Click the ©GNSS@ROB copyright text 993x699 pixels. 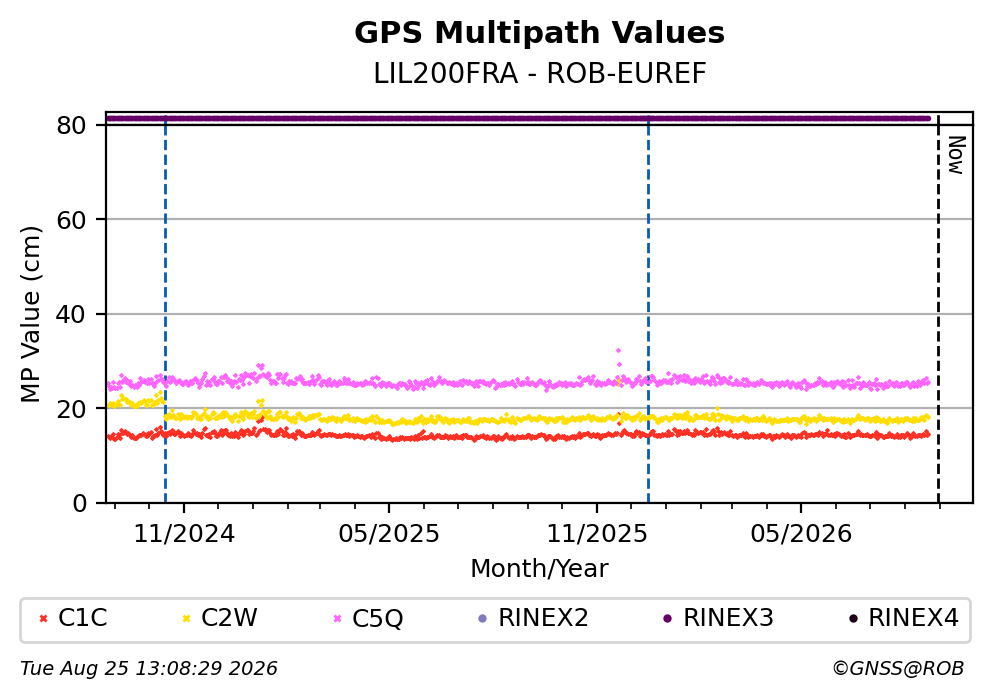(x=898, y=669)
